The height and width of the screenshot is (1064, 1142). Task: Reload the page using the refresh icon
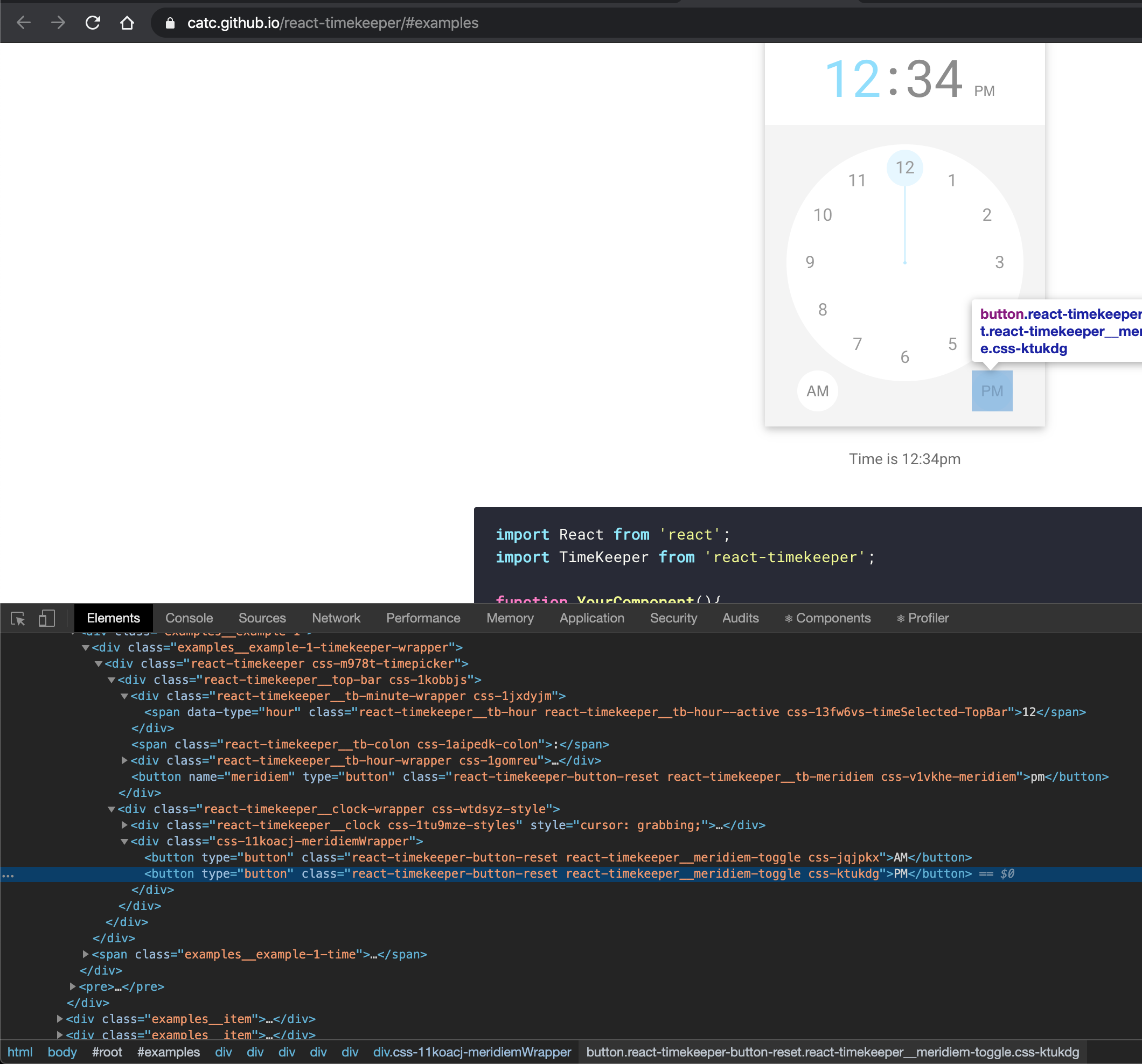(x=93, y=23)
